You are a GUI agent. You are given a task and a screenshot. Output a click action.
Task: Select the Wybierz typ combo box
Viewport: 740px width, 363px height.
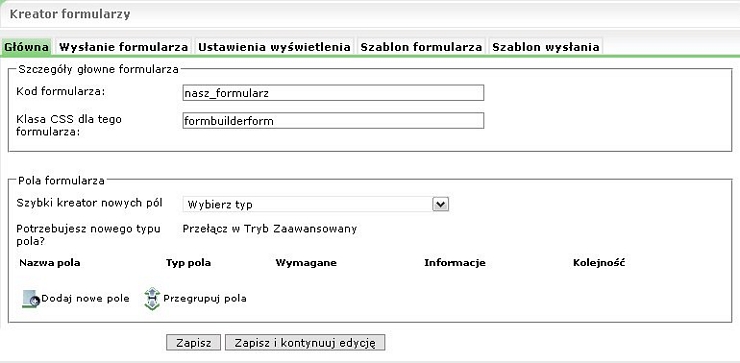[315, 204]
